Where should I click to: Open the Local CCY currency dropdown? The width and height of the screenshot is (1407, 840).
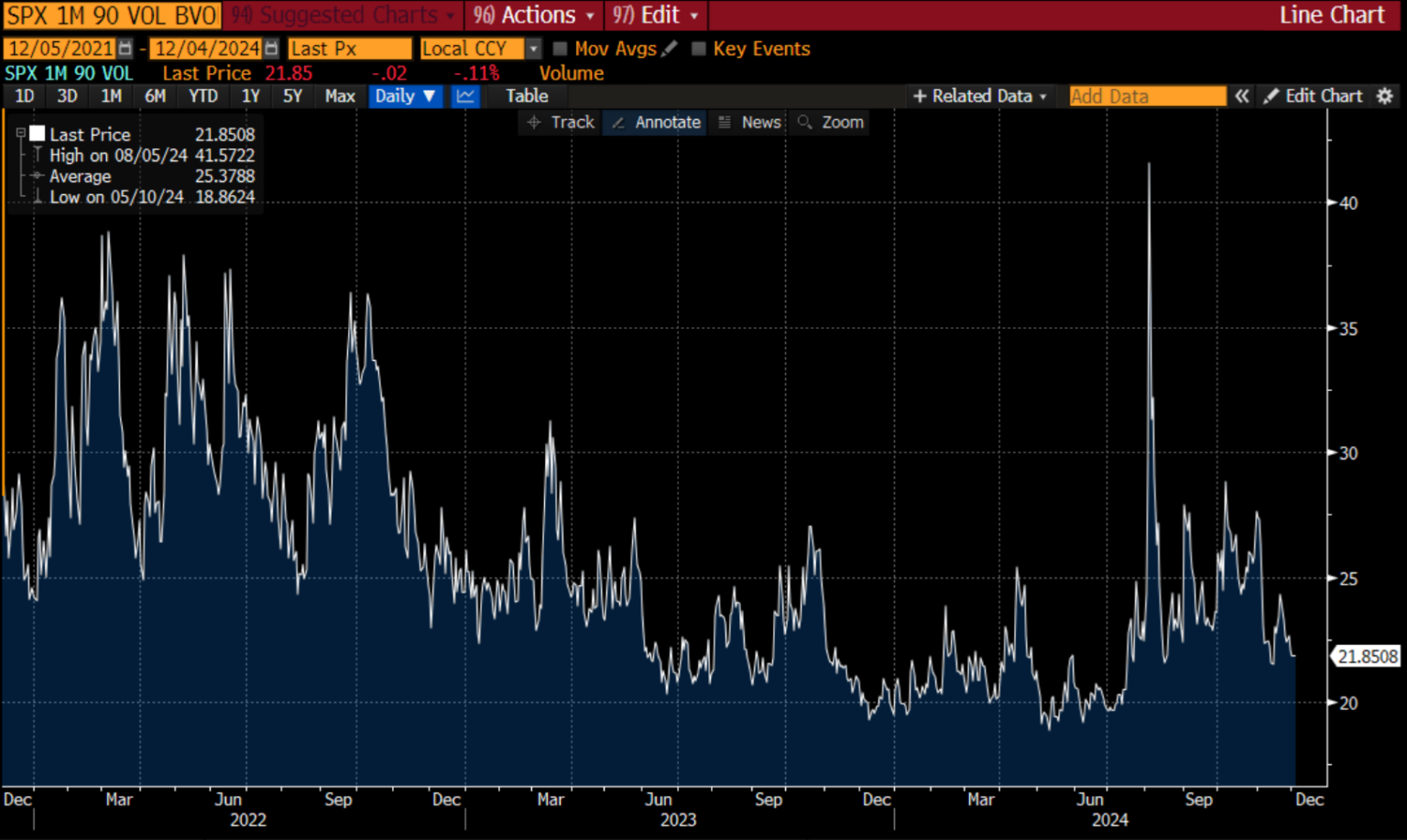534,49
